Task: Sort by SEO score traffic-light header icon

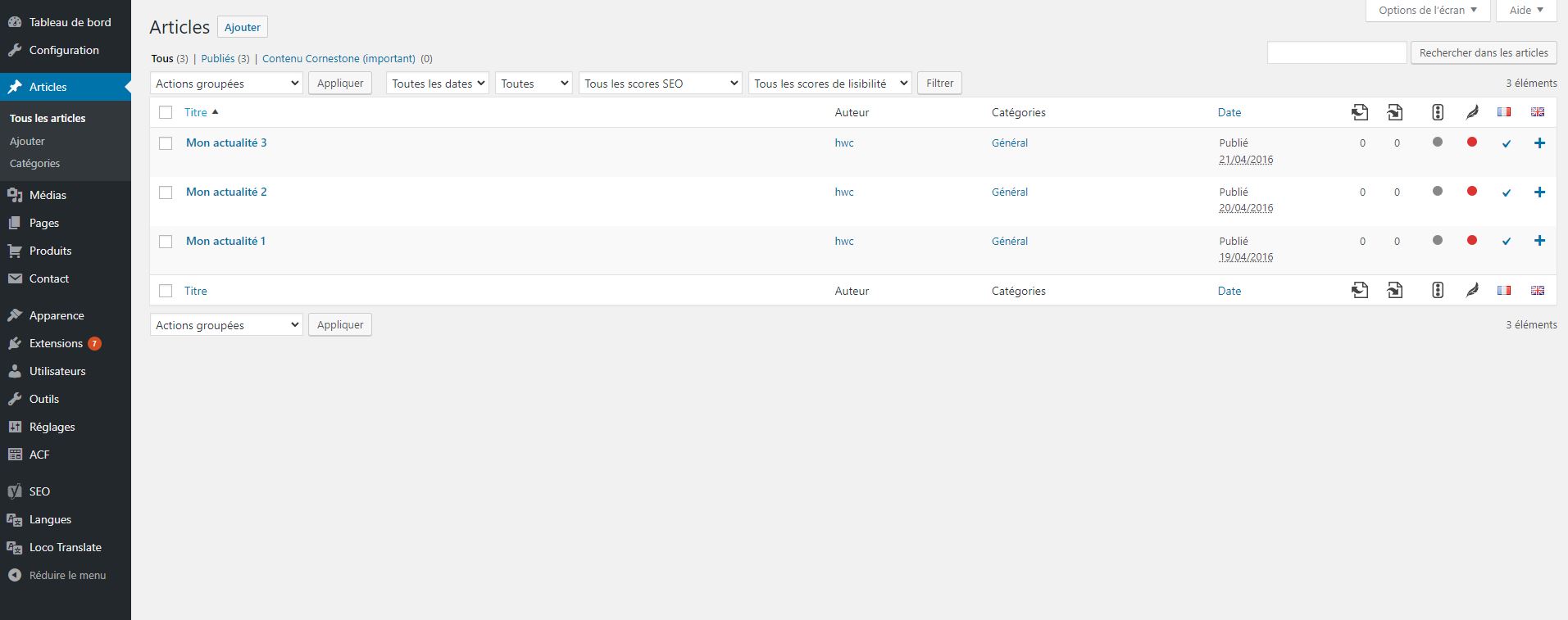Action: (1438, 112)
